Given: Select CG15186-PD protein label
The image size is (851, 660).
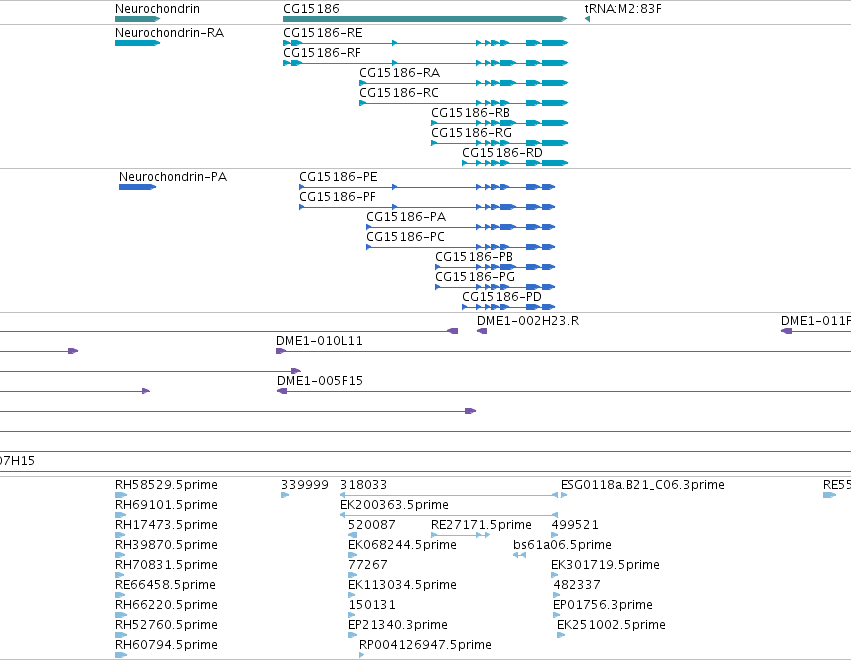Looking at the screenshot, I should click(502, 297).
